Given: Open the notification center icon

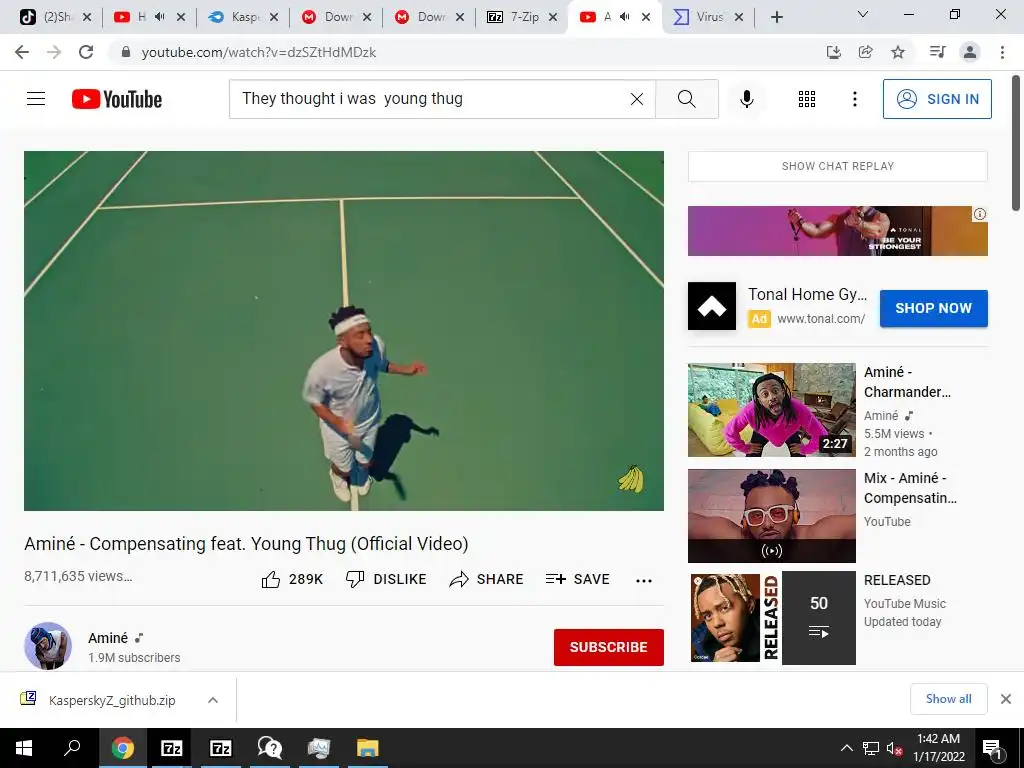Looking at the screenshot, I should 992,748.
